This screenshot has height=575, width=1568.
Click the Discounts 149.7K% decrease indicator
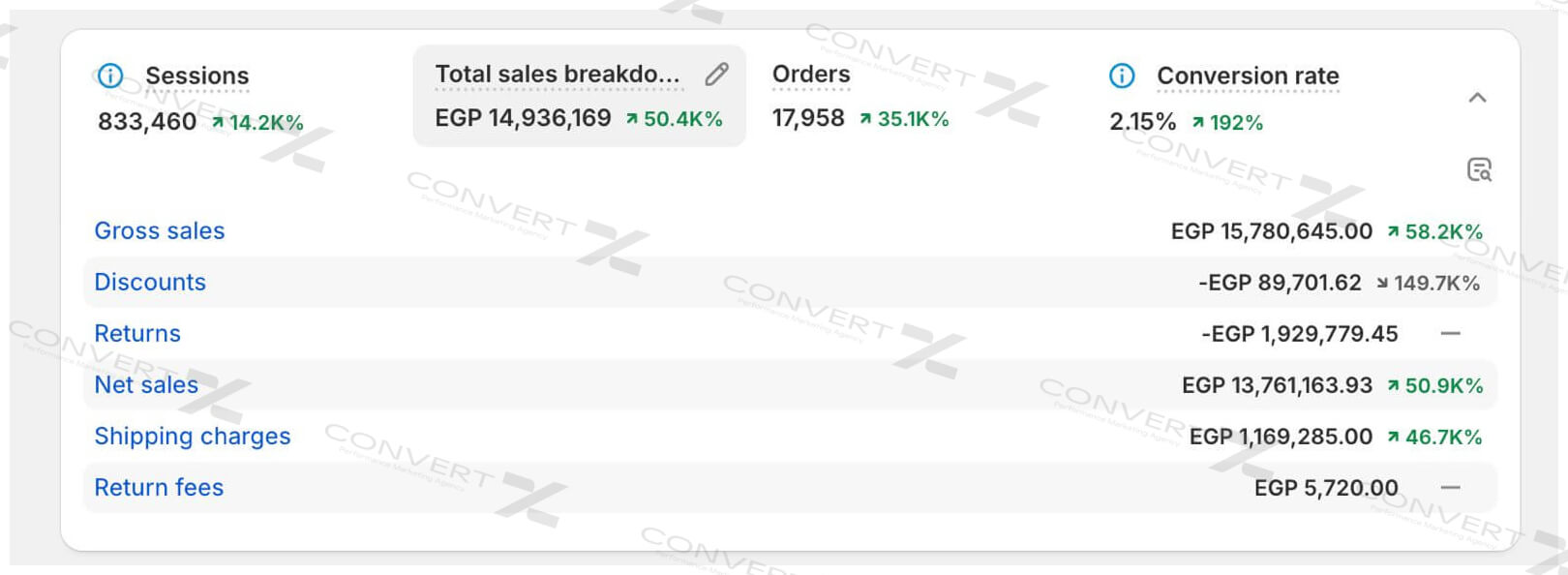point(1429,283)
